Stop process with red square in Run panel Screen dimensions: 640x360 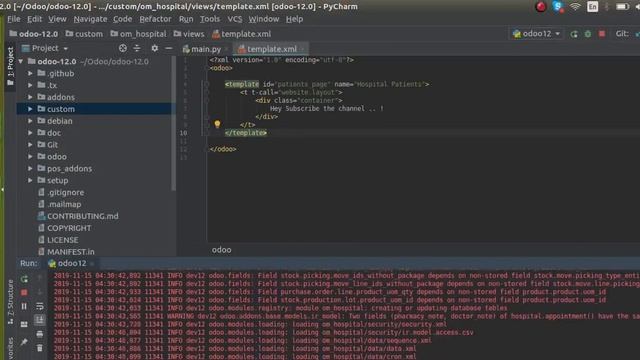coord(24,293)
